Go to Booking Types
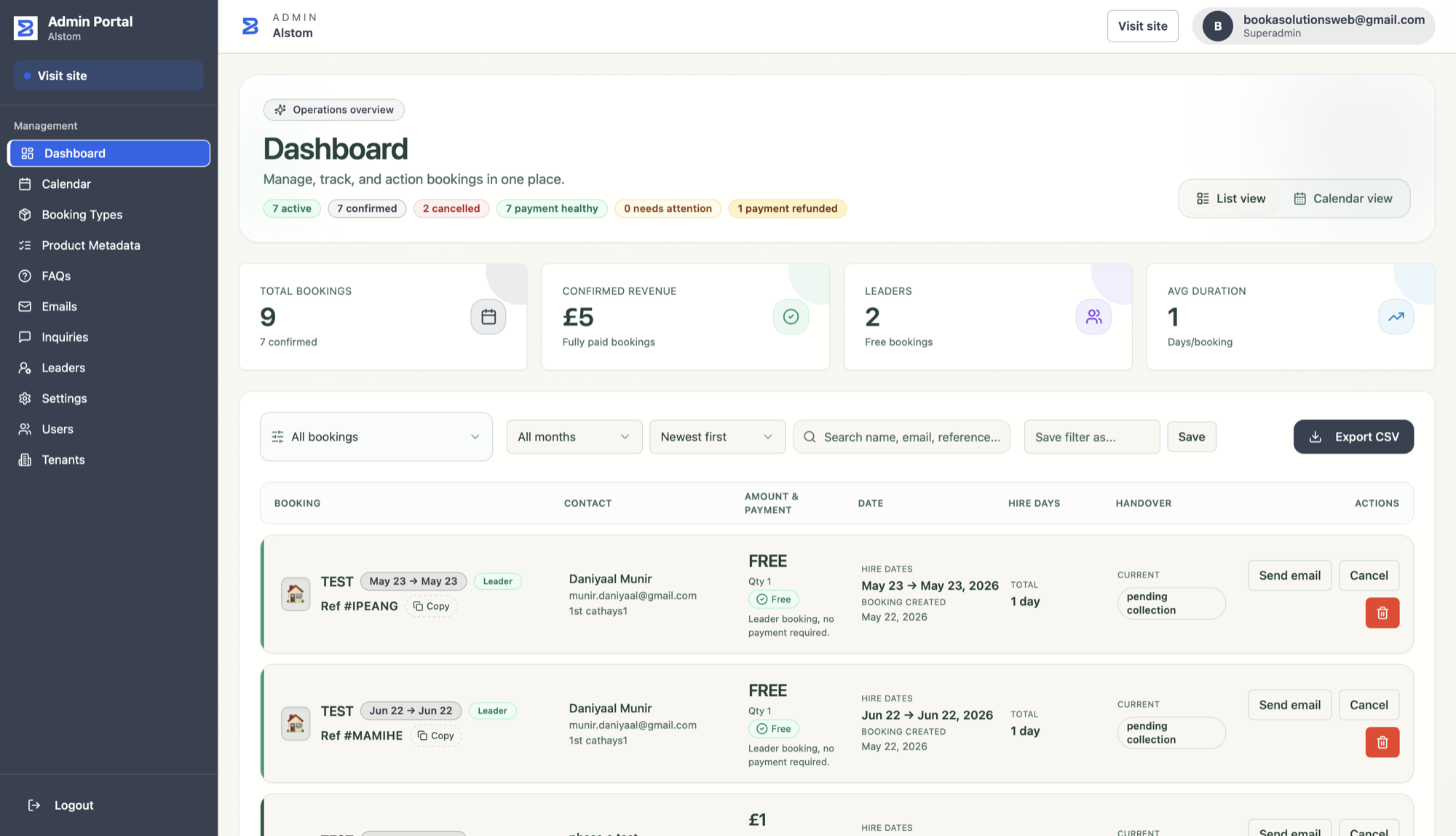1456x836 pixels. pos(108,215)
